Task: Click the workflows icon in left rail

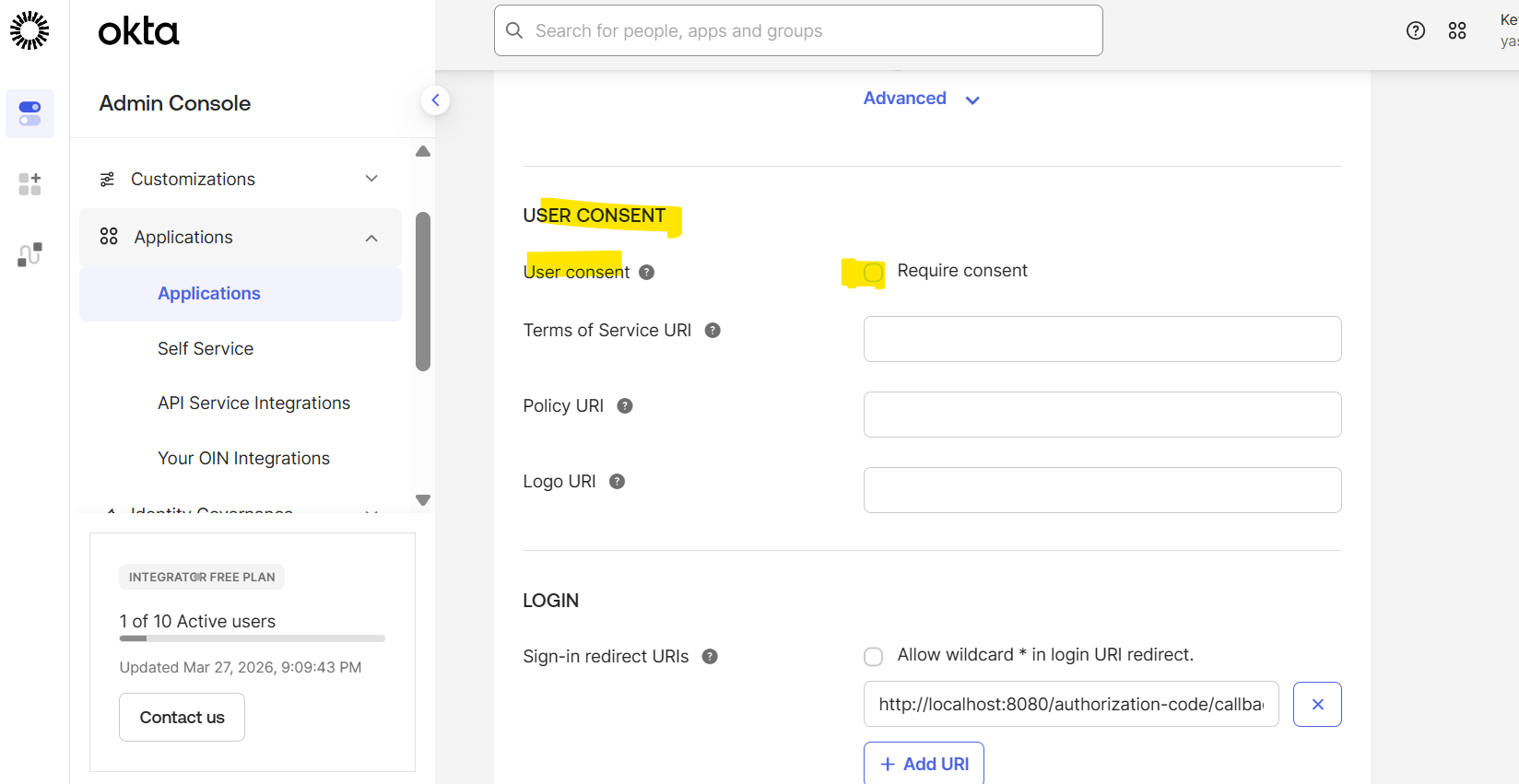Action: click(29, 254)
